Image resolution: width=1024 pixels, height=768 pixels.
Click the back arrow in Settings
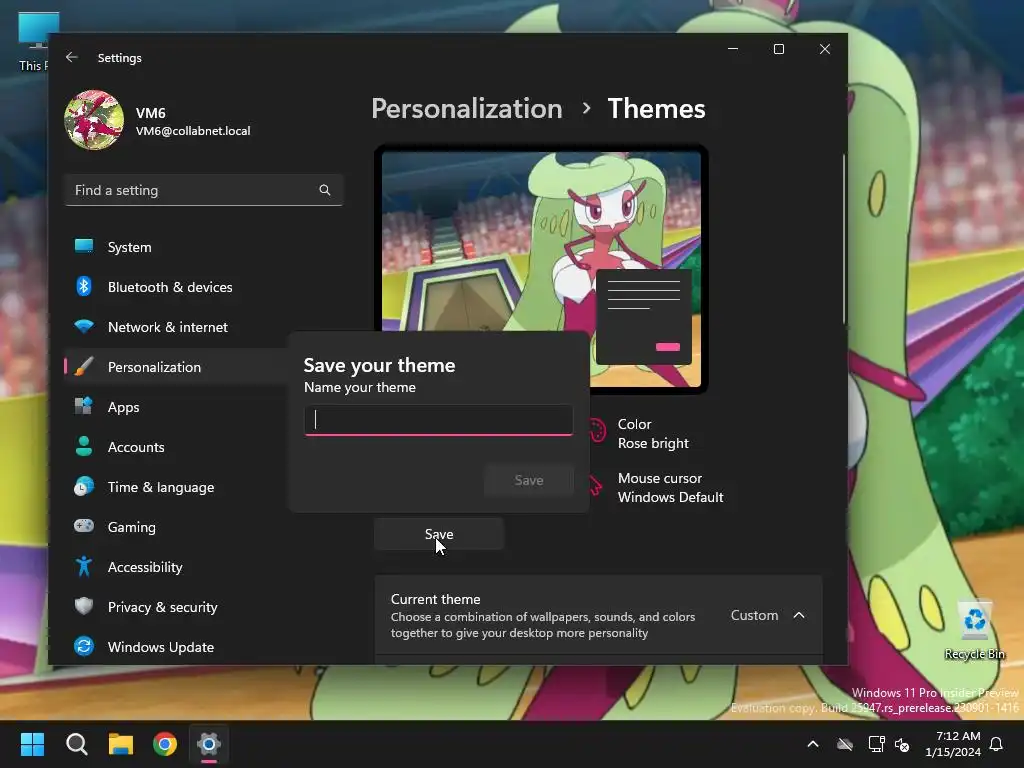click(72, 57)
